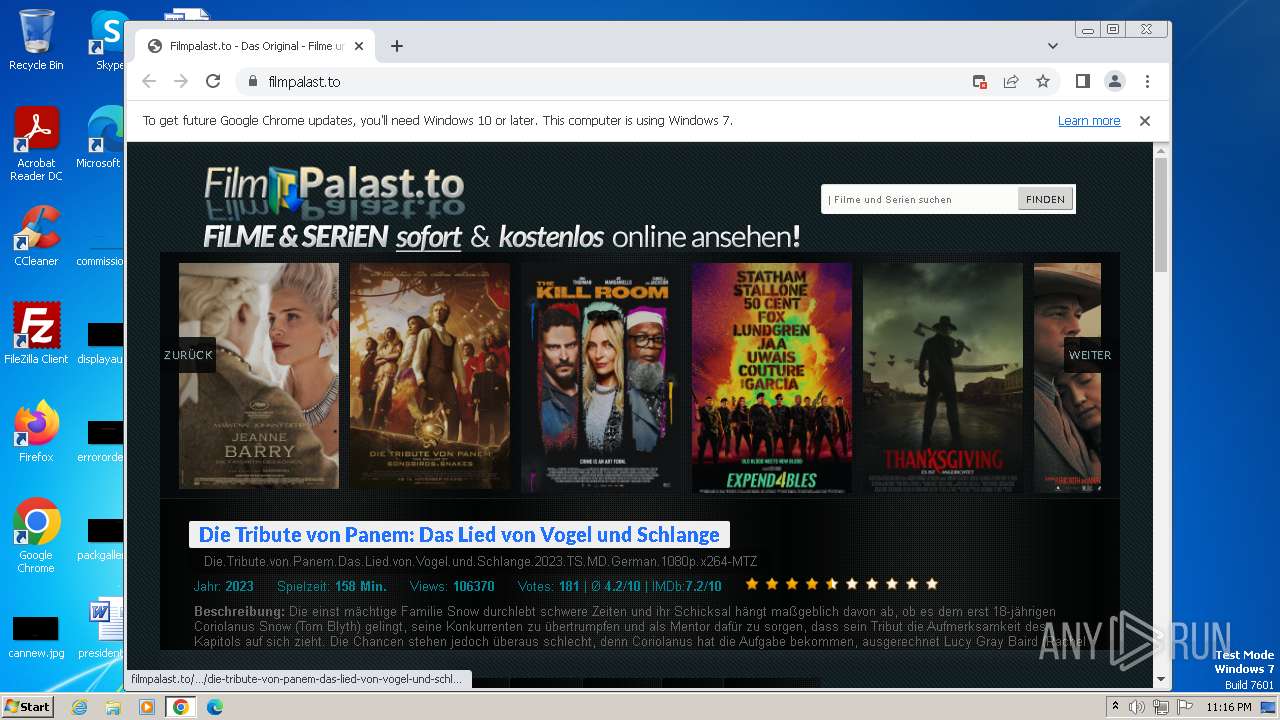The width and height of the screenshot is (1280, 720).
Task: Dismiss the Chrome update notice
Action: click(1145, 121)
